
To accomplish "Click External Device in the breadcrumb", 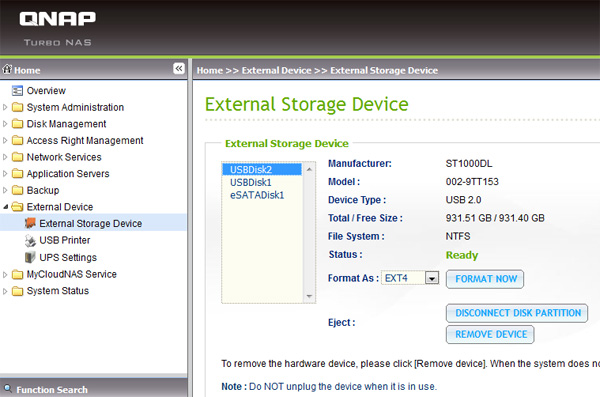I will (277, 70).
